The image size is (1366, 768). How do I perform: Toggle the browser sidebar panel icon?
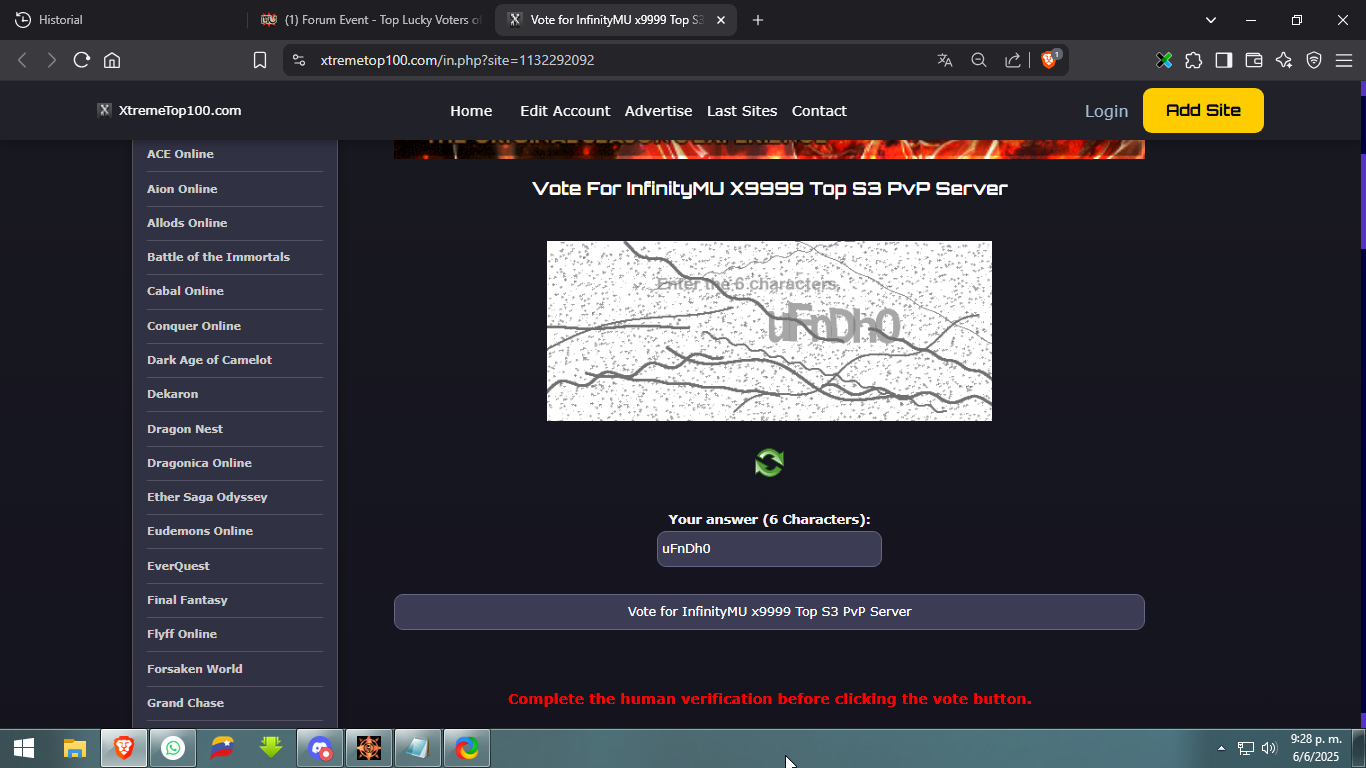pos(1224,60)
